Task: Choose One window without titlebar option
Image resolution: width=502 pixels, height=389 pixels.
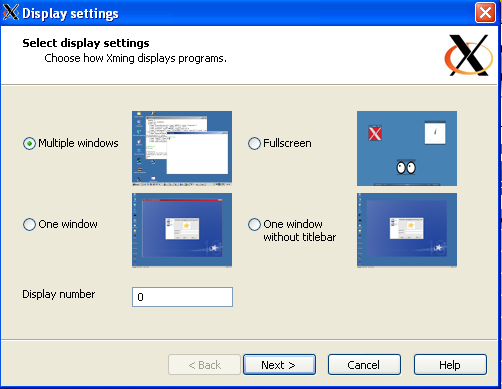Action: pyautogui.click(x=254, y=224)
